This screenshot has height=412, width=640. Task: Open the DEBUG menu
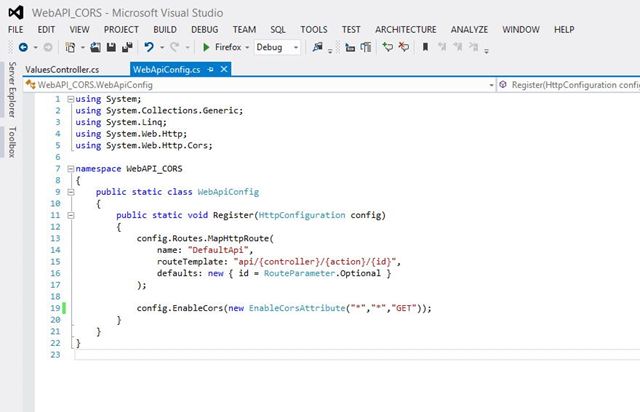204,29
